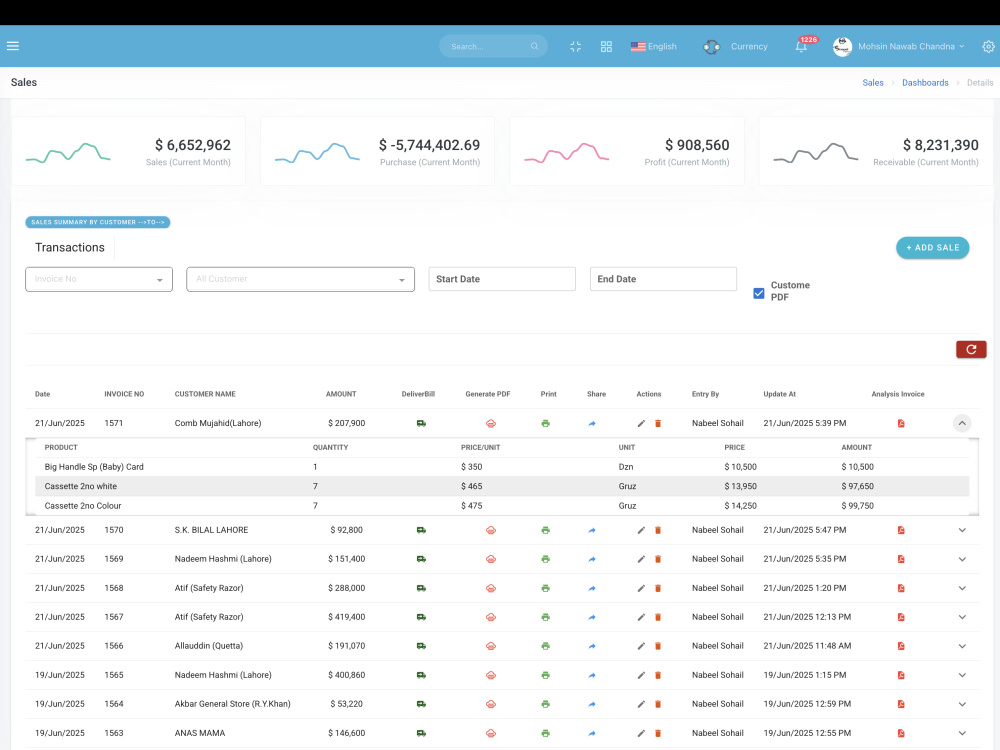Click customer name ANAS MAMA
This screenshot has width=1000, height=750.
click(x=200, y=733)
